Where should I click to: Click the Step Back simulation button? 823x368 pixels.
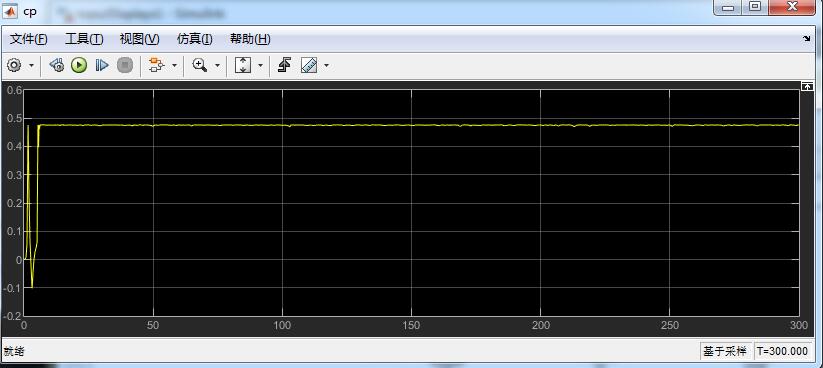click(x=56, y=66)
